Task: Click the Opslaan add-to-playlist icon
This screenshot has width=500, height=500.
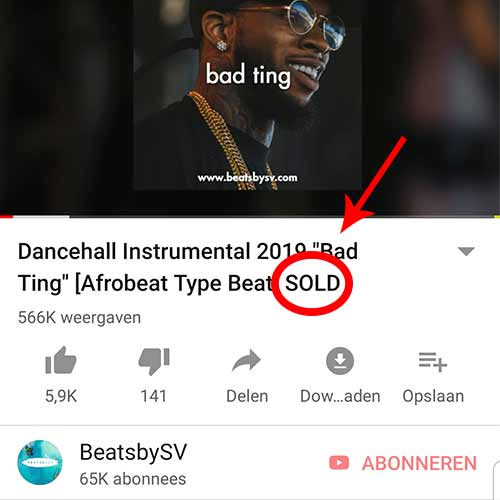Action: pos(433,362)
